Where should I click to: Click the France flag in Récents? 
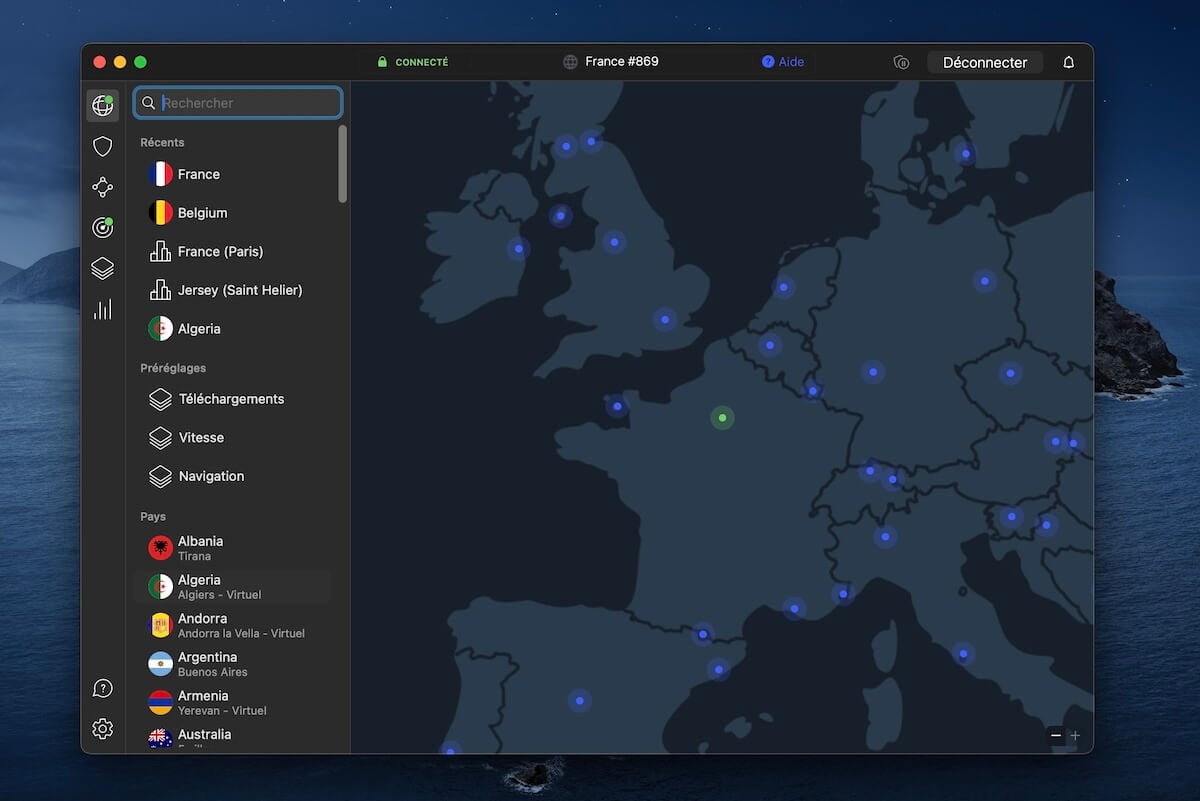(160, 174)
